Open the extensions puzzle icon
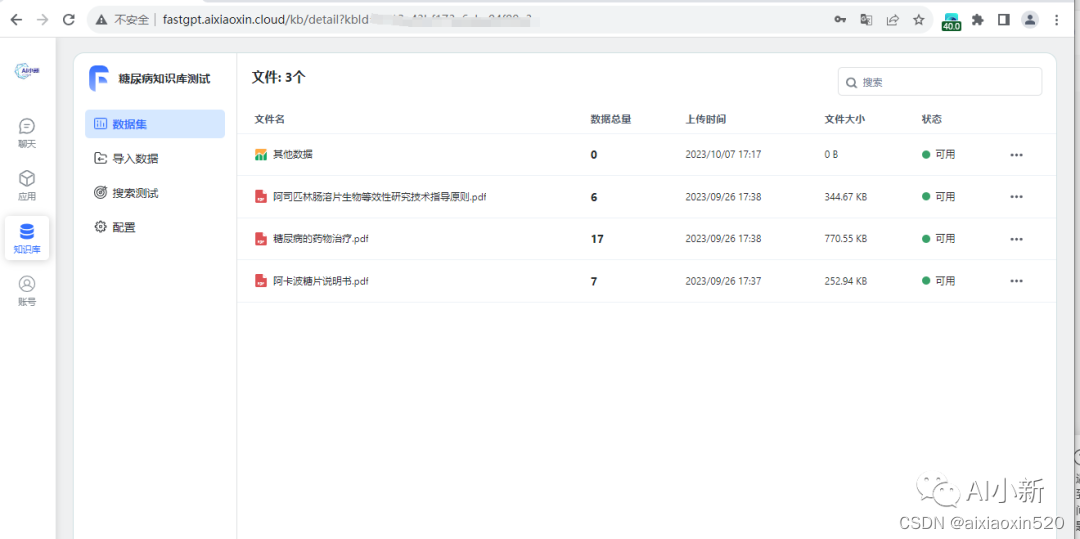Image resolution: width=1080 pixels, height=539 pixels. tap(977, 20)
